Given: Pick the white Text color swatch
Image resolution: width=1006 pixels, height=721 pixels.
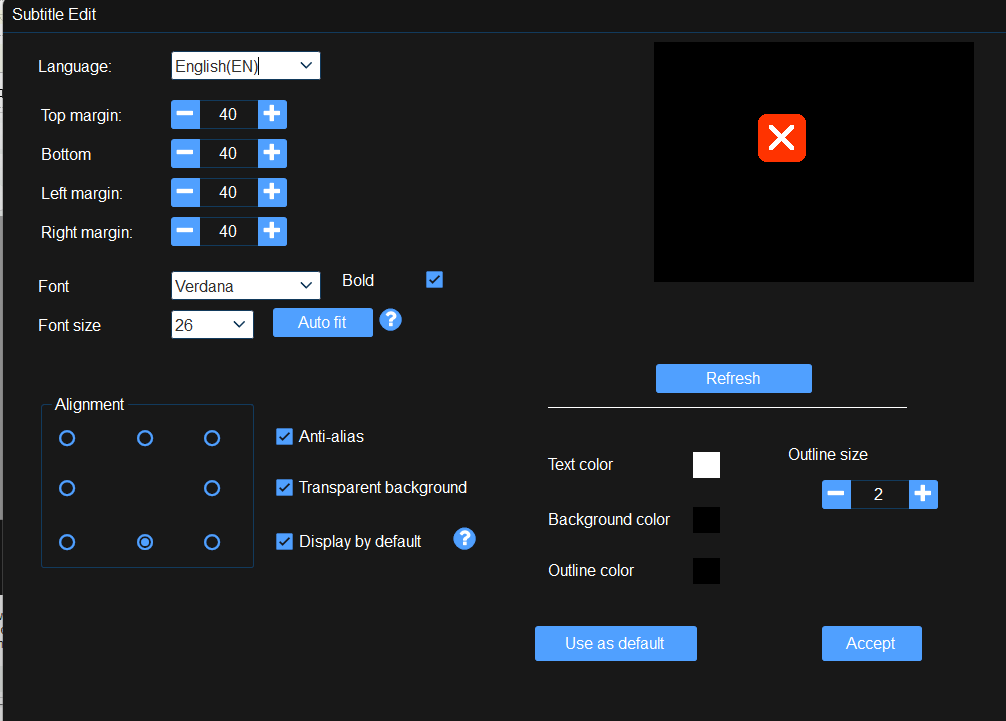Looking at the screenshot, I should pyautogui.click(x=706, y=465).
